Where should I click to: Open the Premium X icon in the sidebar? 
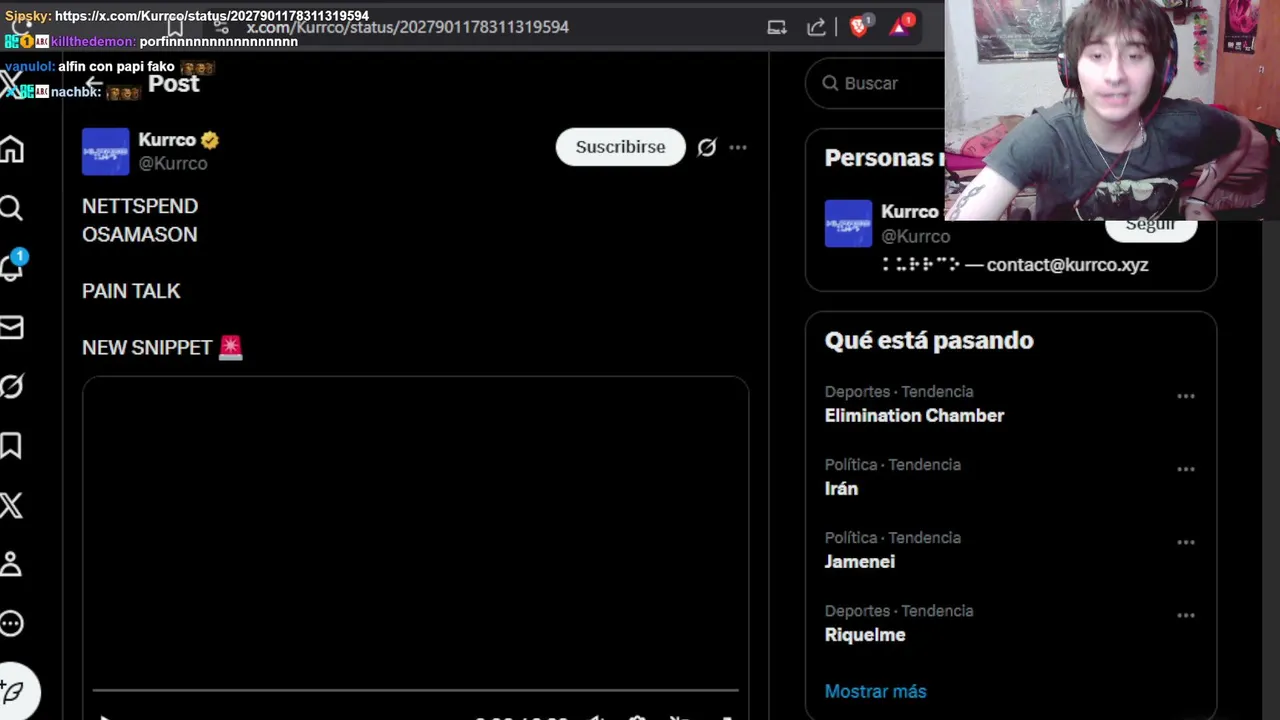[12, 505]
